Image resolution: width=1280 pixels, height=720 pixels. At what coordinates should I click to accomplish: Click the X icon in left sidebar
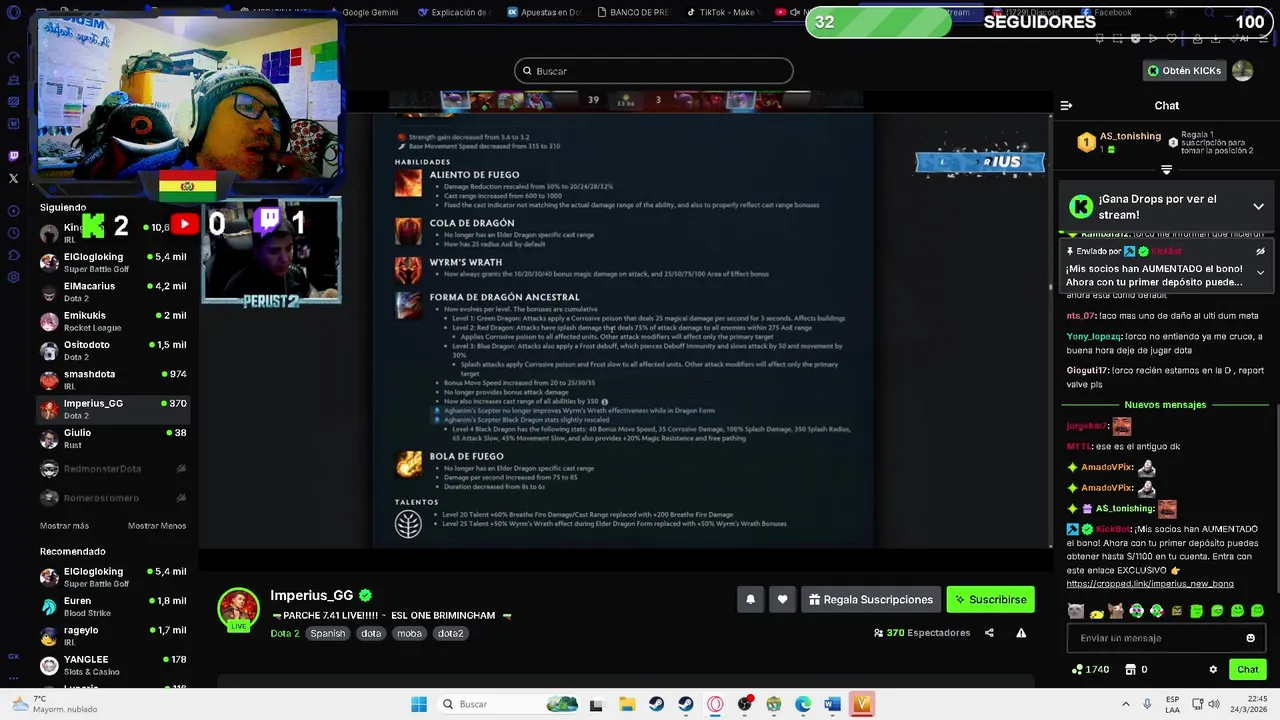13,178
